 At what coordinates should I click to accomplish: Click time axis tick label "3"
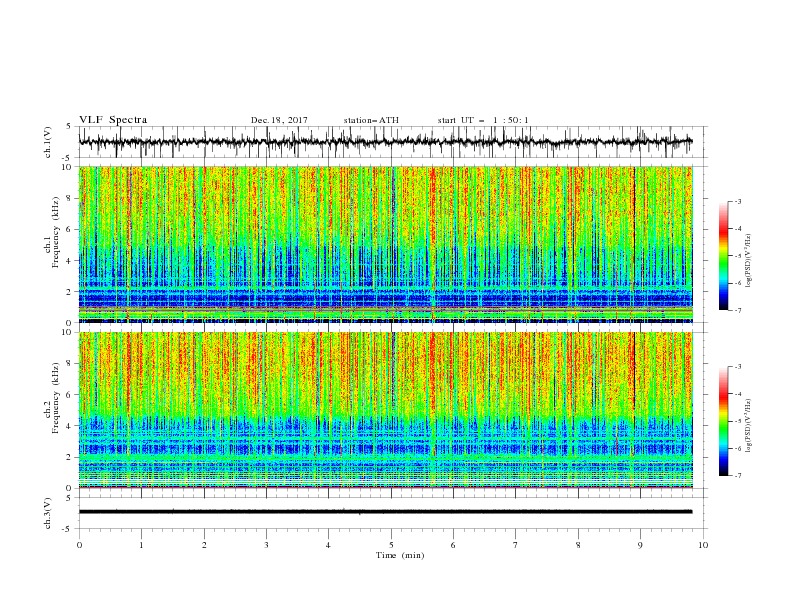[266, 545]
